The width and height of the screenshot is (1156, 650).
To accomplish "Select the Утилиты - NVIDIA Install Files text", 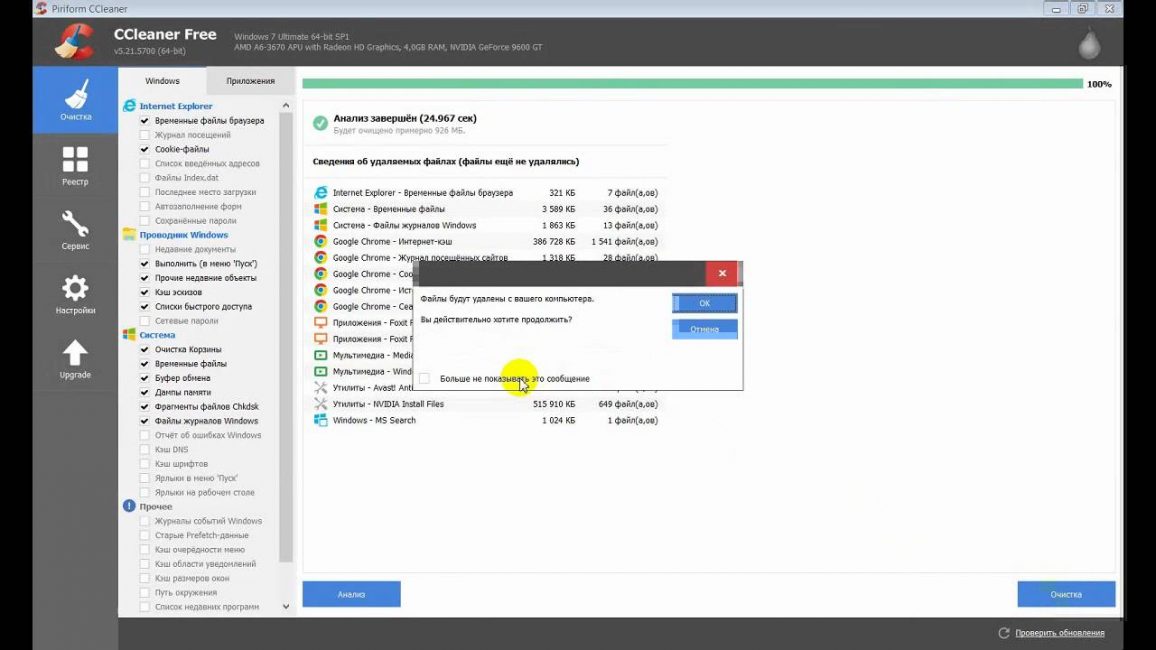I will 388,404.
